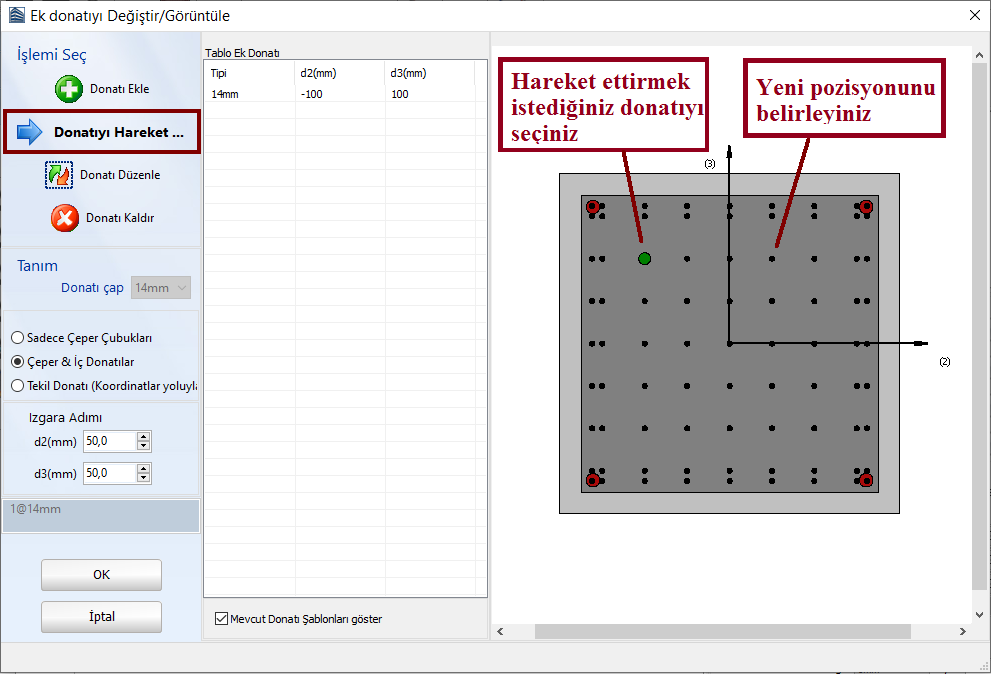This screenshot has height=674, width=991.
Task: Click the red X Donatı Kaldır icon
Action: click(x=65, y=218)
